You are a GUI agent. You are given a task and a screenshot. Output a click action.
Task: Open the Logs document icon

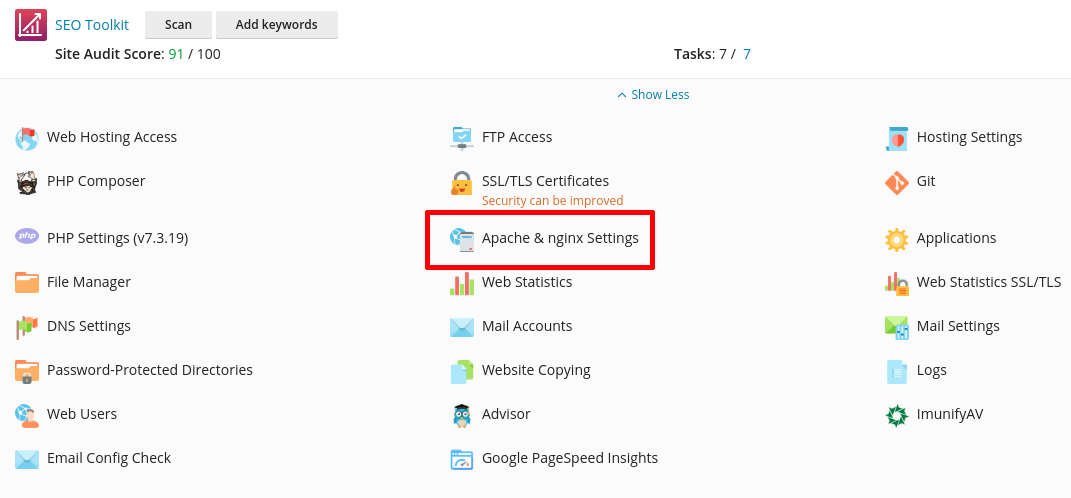coord(897,371)
